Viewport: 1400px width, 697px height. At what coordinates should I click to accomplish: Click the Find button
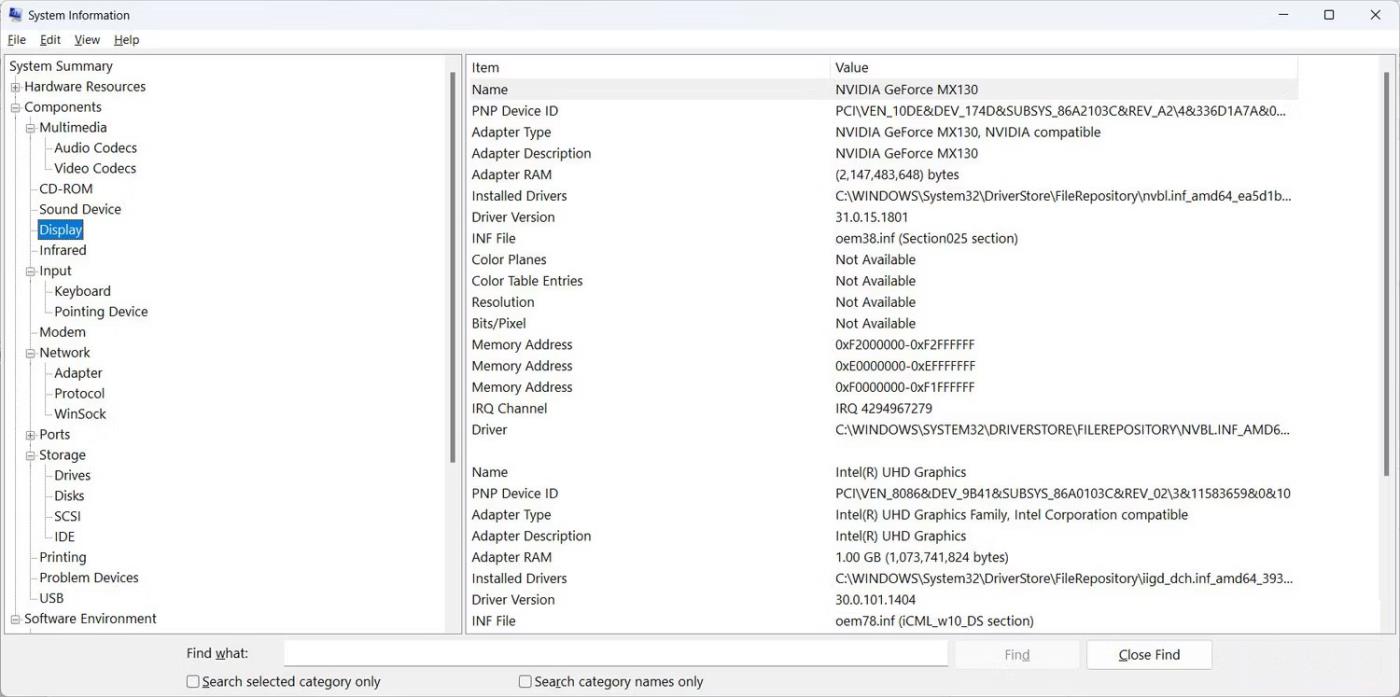1017,655
